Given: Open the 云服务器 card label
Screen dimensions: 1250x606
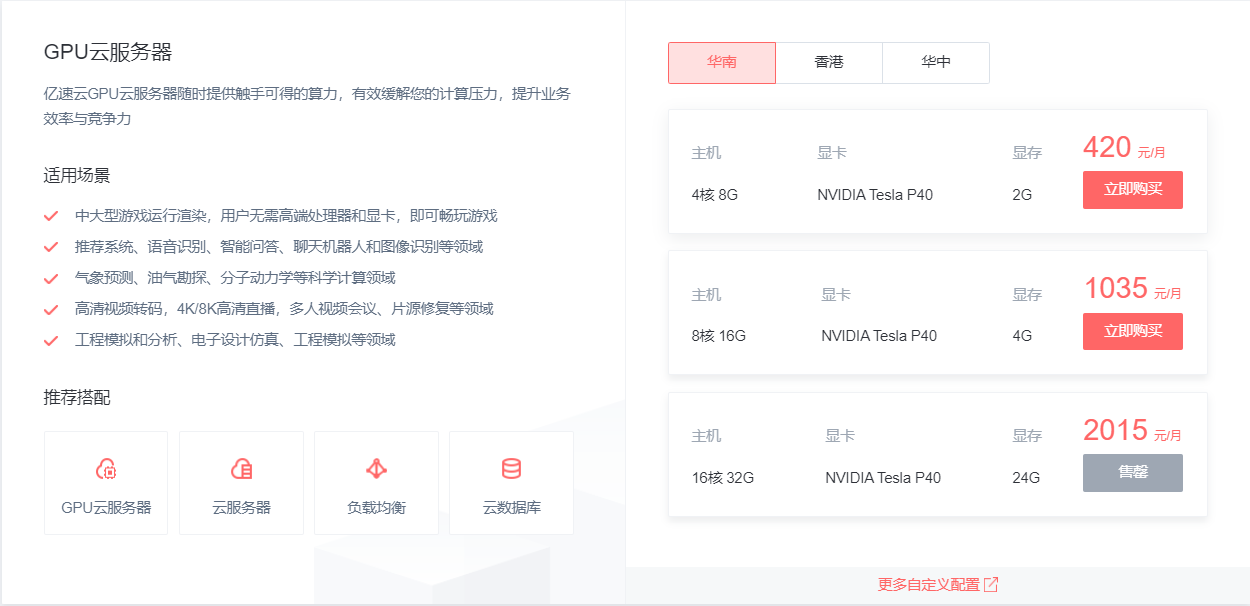Looking at the screenshot, I should pyautogui.click(x=241, y=507).
